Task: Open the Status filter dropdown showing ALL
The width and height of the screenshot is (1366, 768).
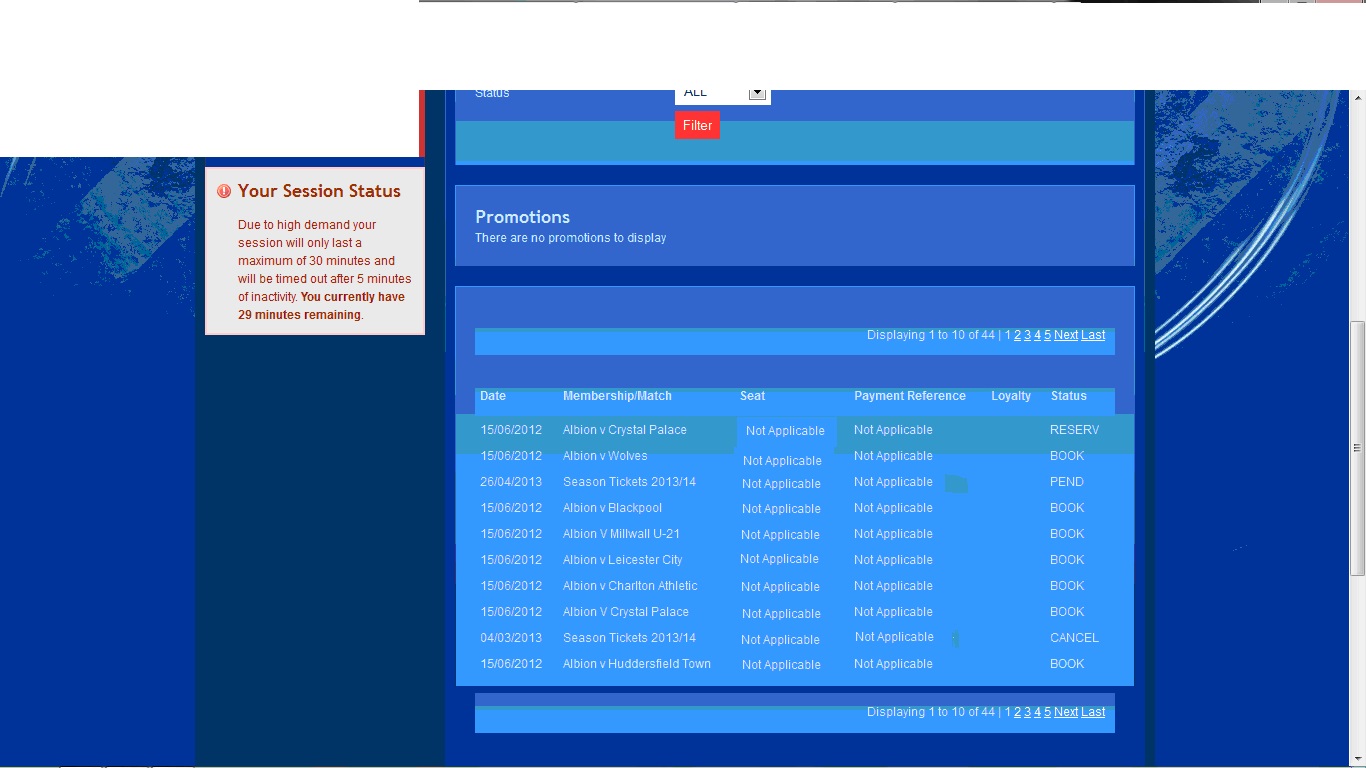Action: tap(723, 93)
